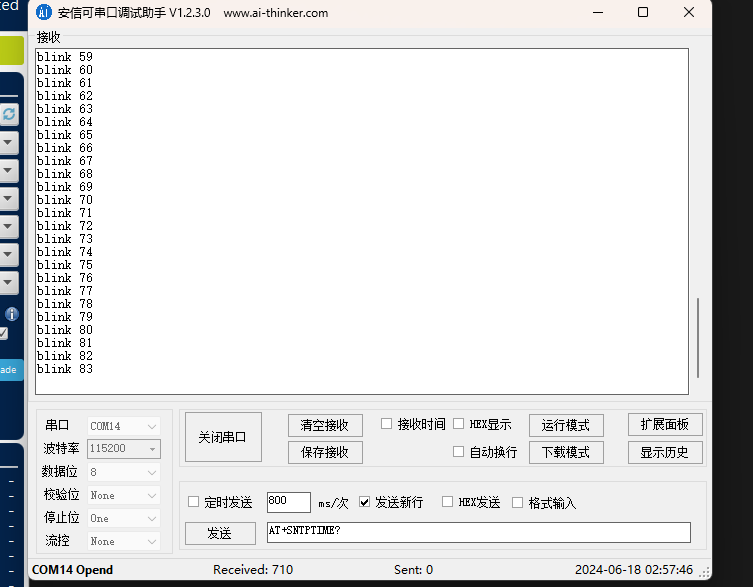Click the 800 ms interval field
The width and height of the screenshot is (753, 587).
[x=289, y=502]
